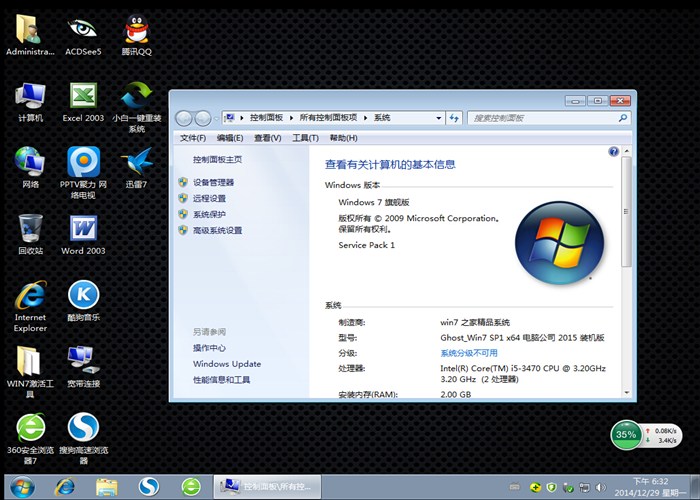Expand the arrow after 控制面板 breadcrumb
700x500 pixels.
click(291, 118)
